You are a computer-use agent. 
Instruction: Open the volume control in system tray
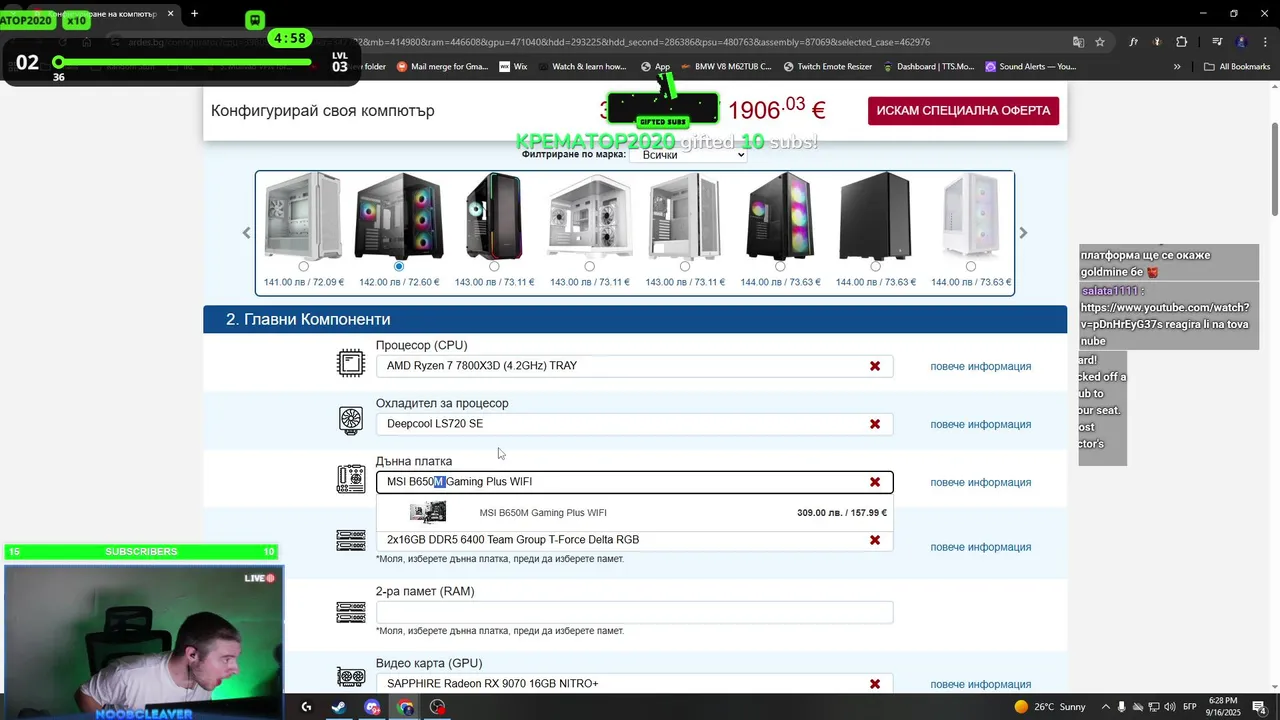(1171, 707)
